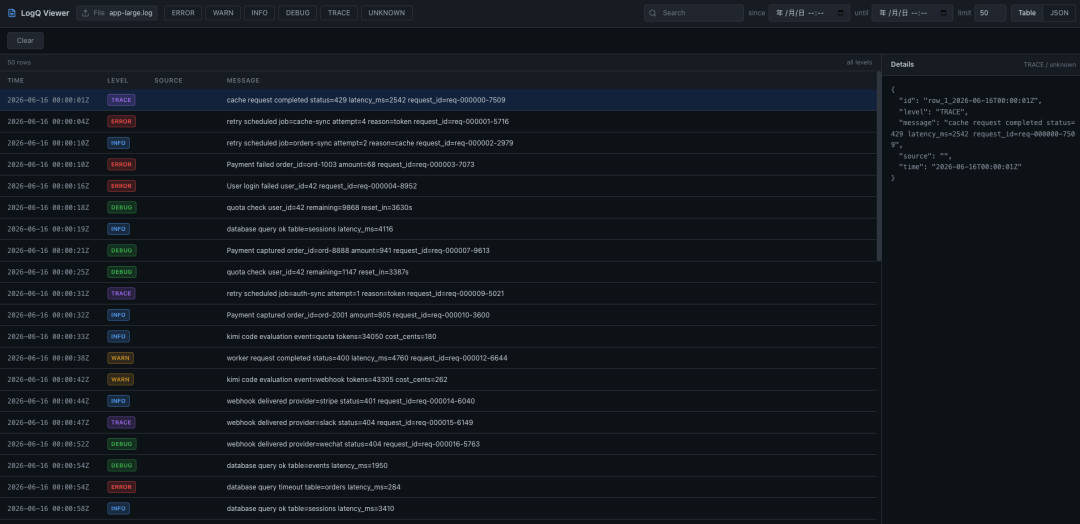Click the LEVEL column header

tap(118, 81)
